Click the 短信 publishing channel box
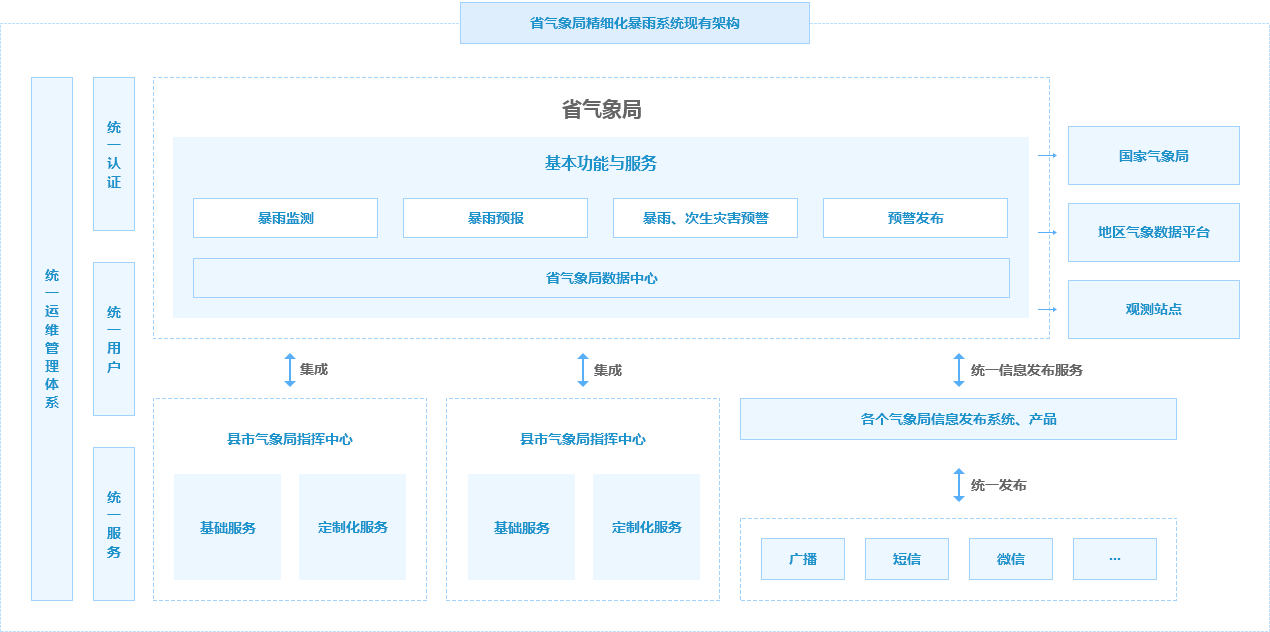1270x632 pixels. click(907, 559)
